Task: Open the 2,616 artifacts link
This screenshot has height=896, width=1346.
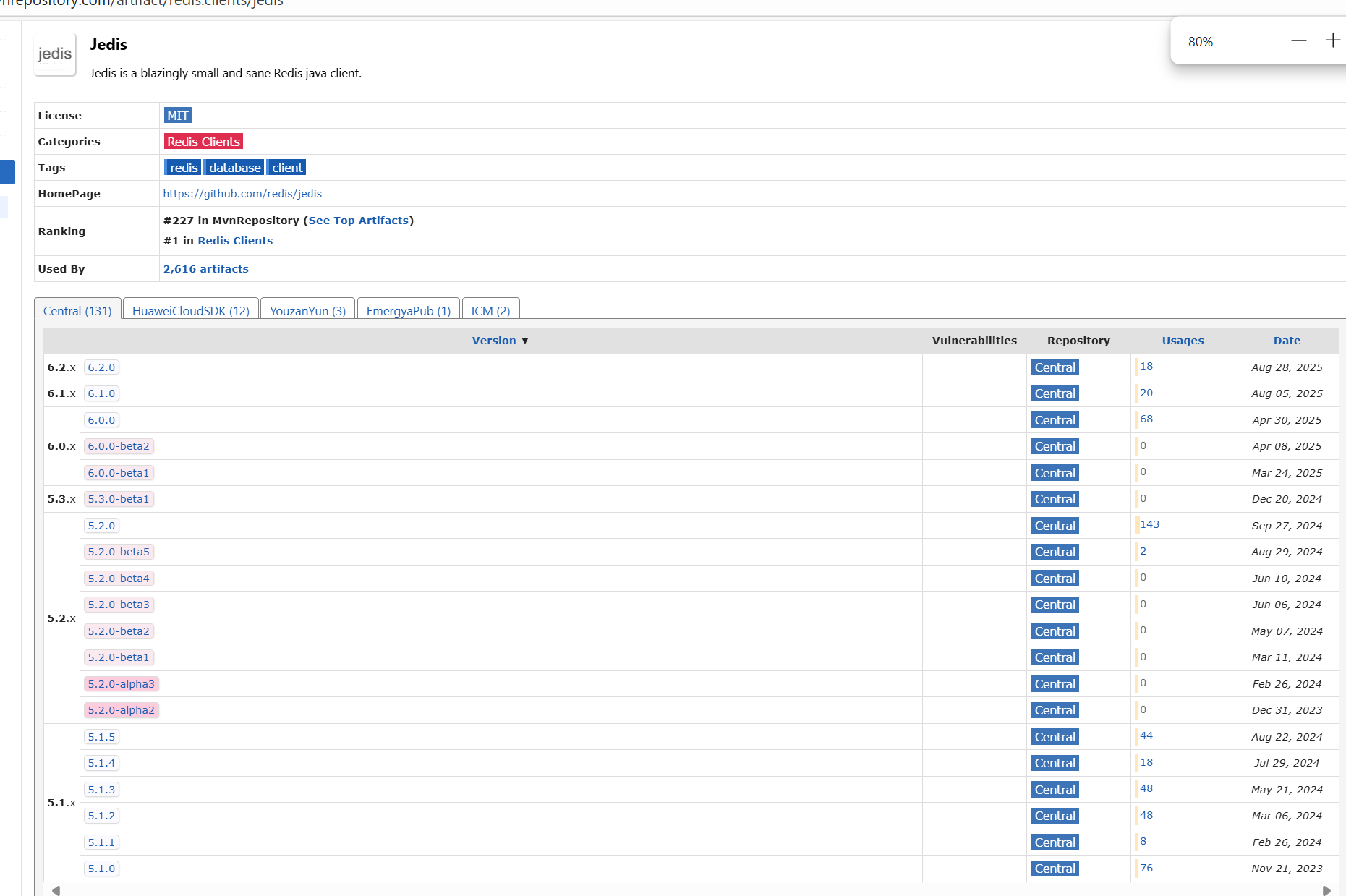Action: click(206, 269)
